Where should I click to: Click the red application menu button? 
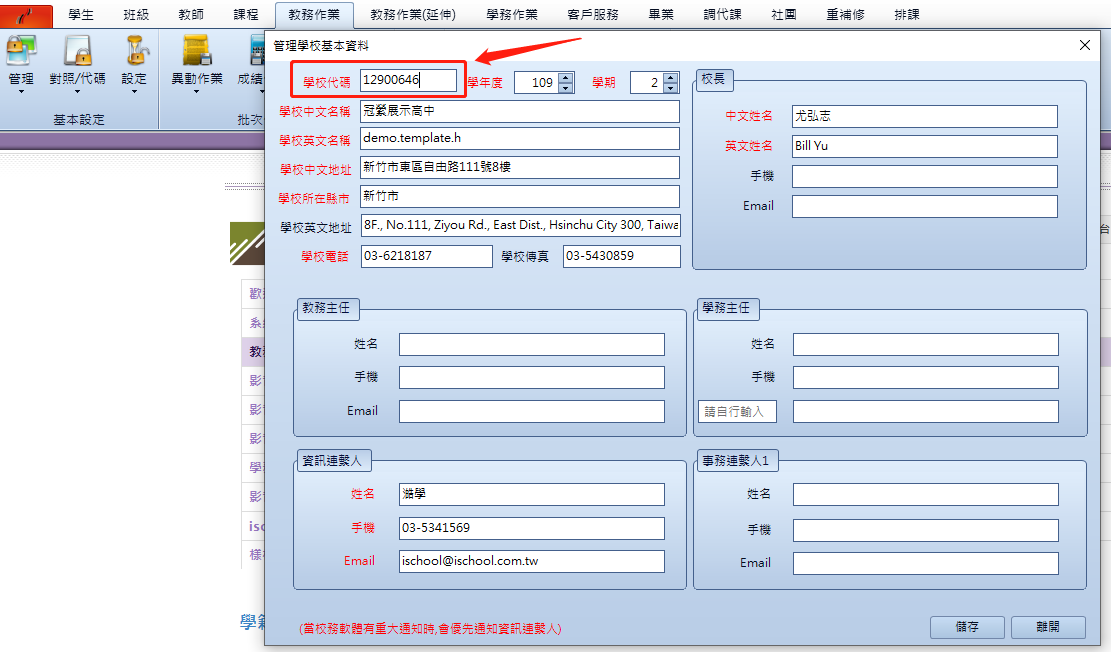[x=26, y=15]
